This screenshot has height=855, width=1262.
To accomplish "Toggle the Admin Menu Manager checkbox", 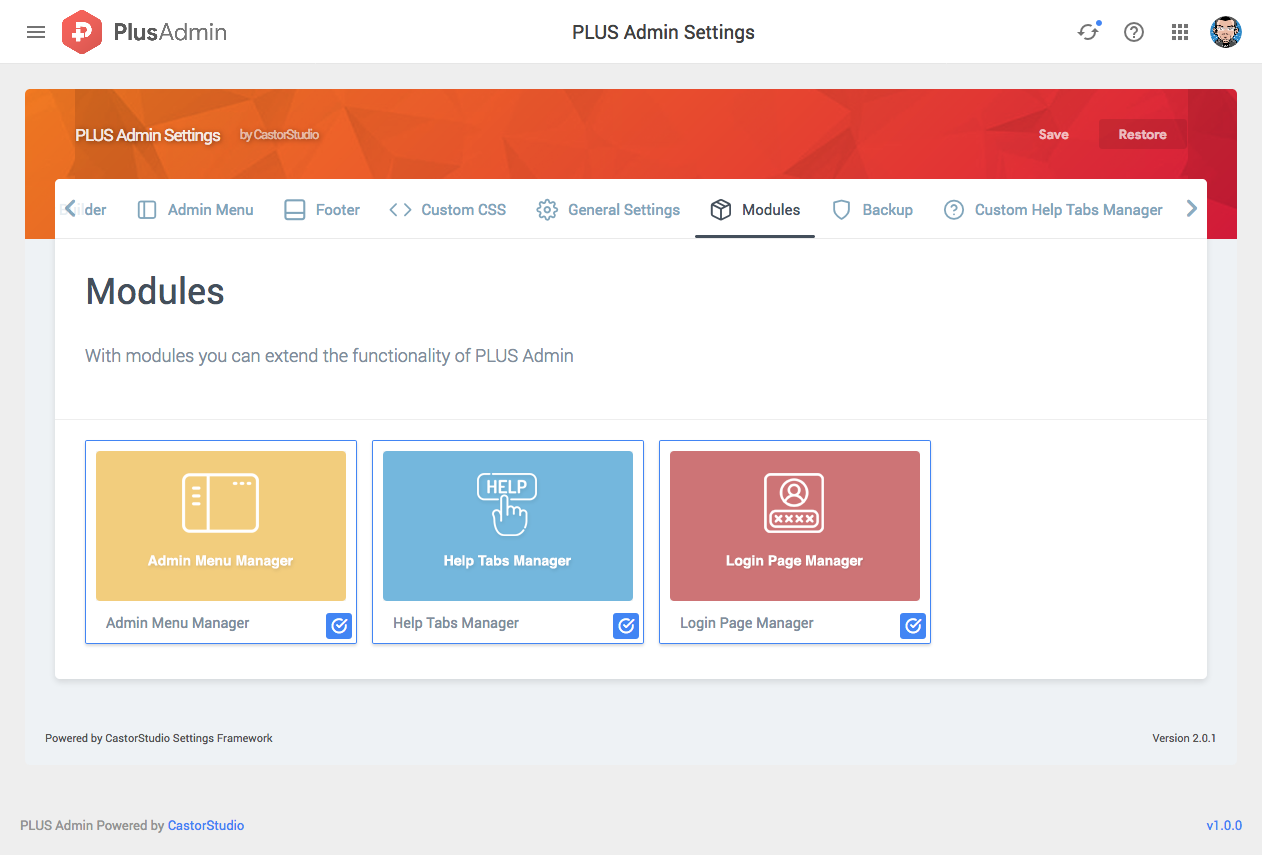I will (x=339, y=626).
